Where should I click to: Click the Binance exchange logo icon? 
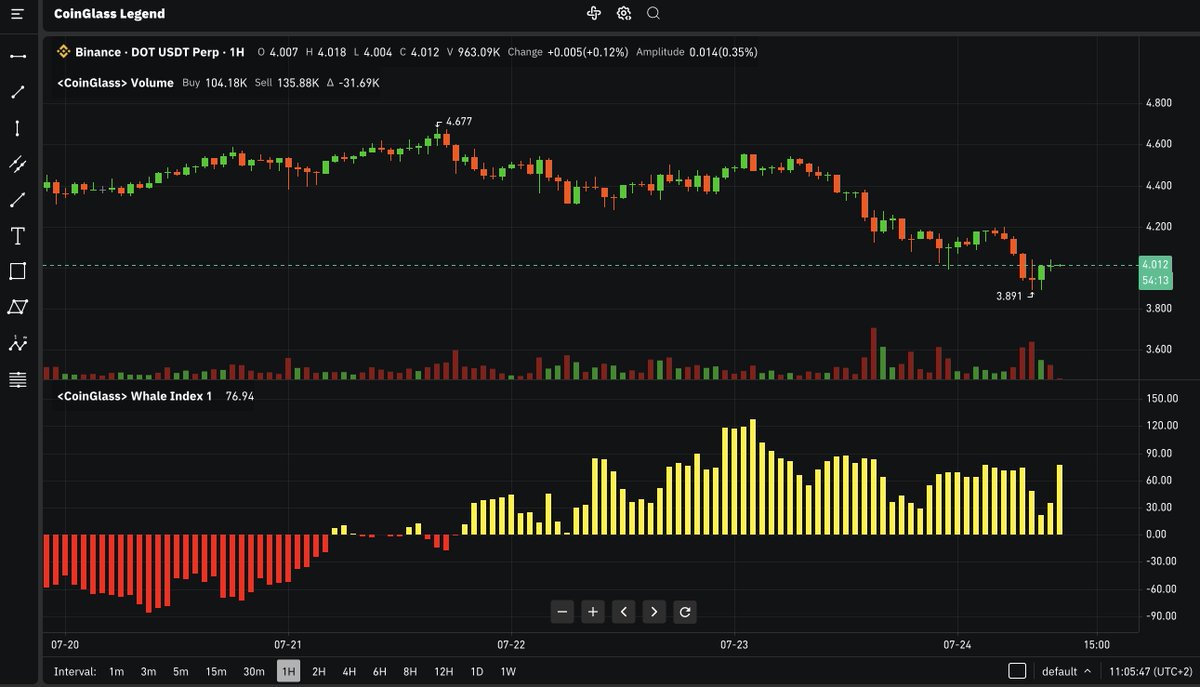point(62,51)
